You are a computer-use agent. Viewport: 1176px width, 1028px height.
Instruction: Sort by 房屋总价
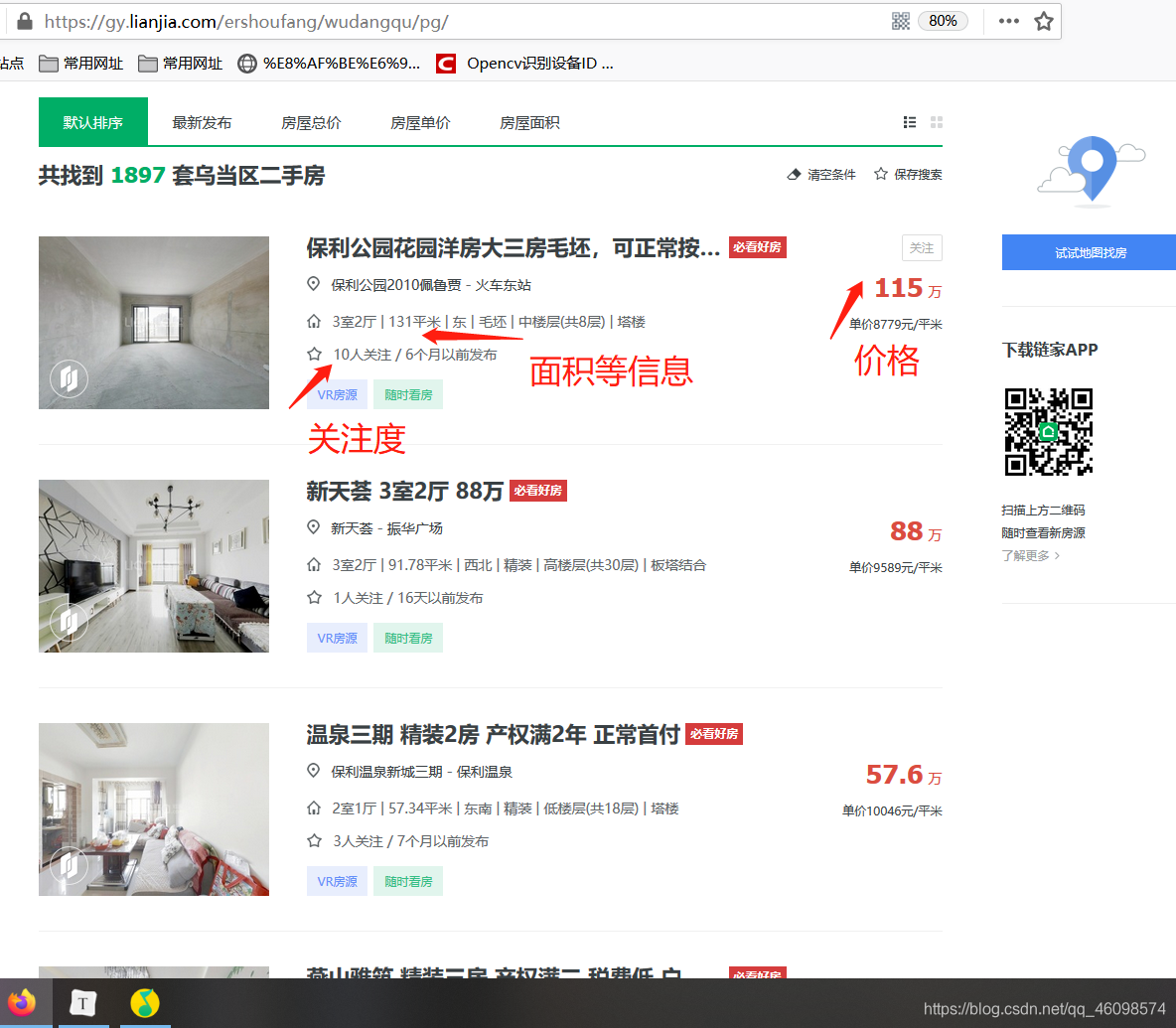[x=311, y=123]
